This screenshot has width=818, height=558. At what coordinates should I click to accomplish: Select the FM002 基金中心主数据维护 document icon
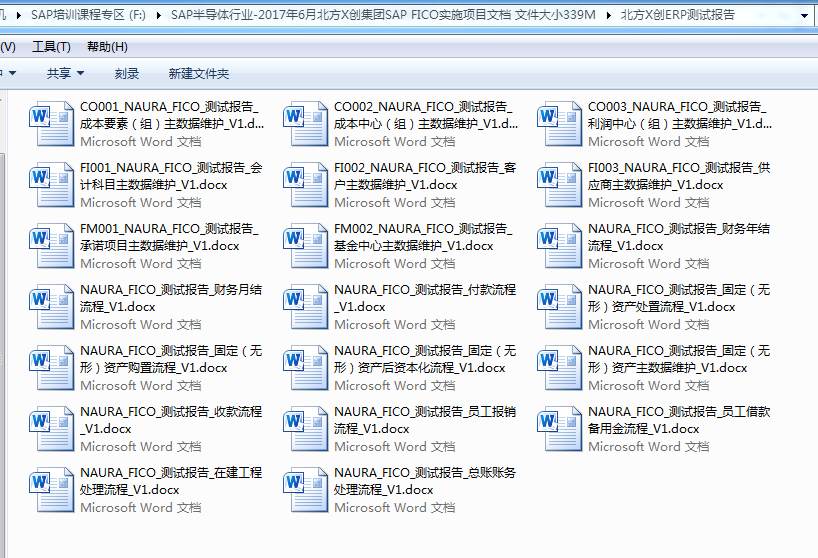point(305,246)
